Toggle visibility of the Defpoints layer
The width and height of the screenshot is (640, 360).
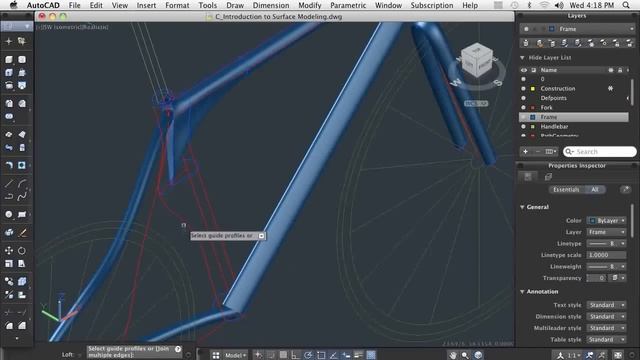523,98
